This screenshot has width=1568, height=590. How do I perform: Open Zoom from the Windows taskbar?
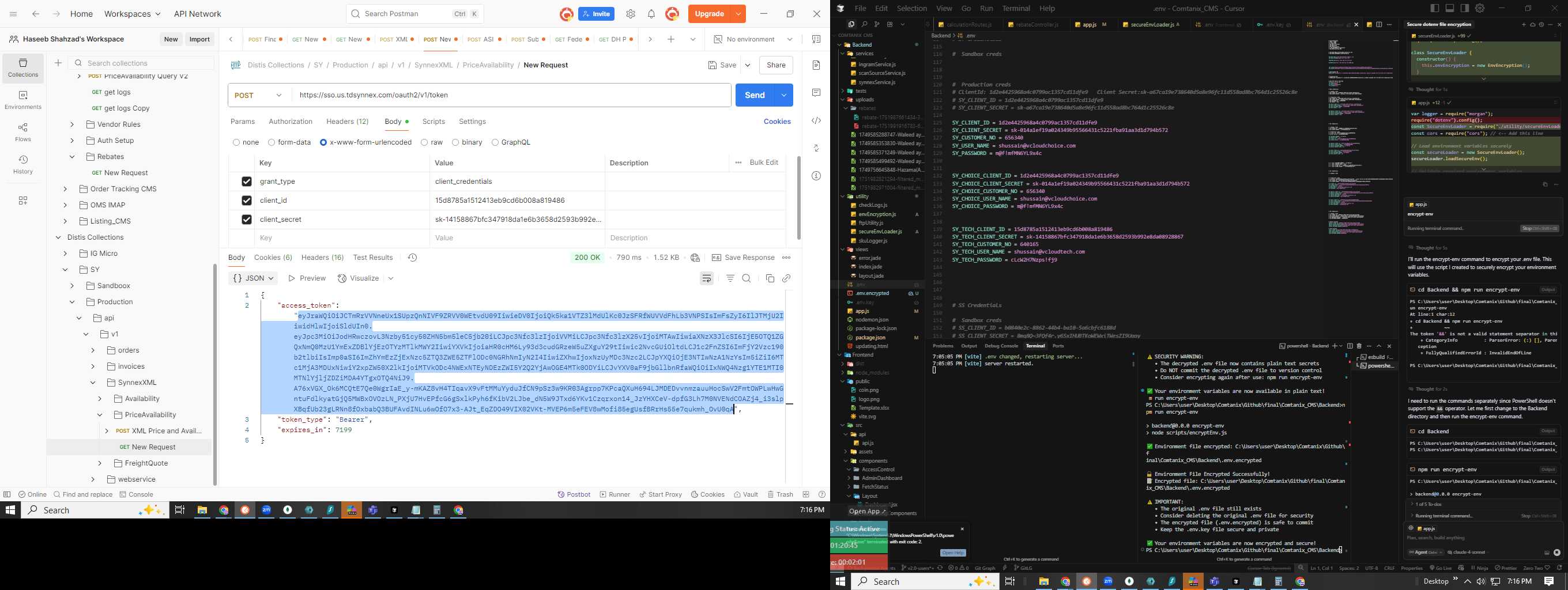(266, 510)
